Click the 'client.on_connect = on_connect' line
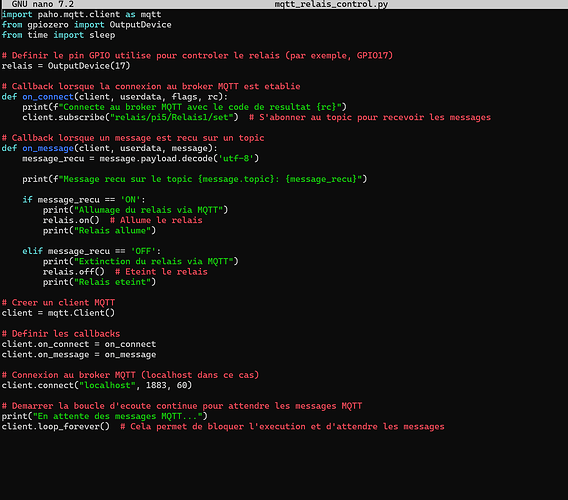The image size is (568, 500). (x=79, y=344)
